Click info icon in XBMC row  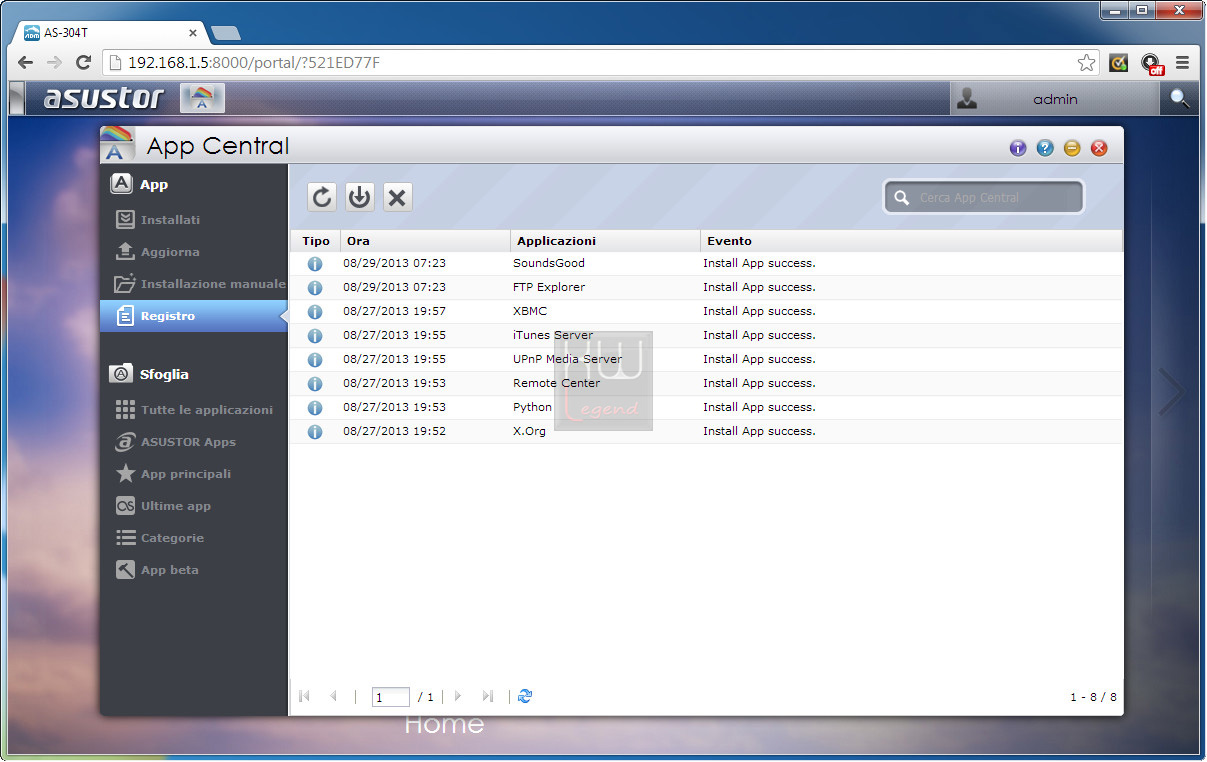(x=315, y=312)
